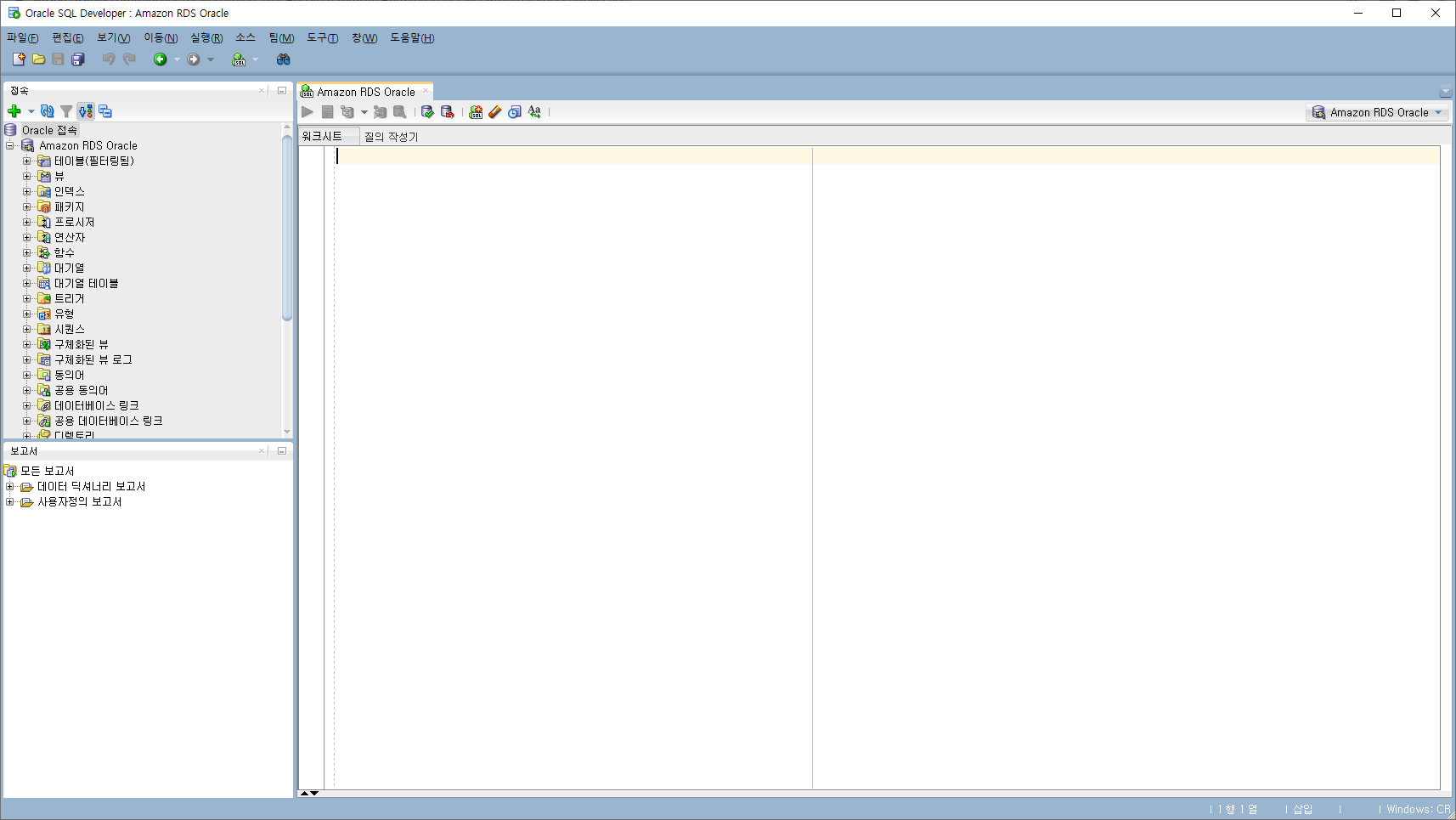Expand the 패키지 tree node

point(27,207)
